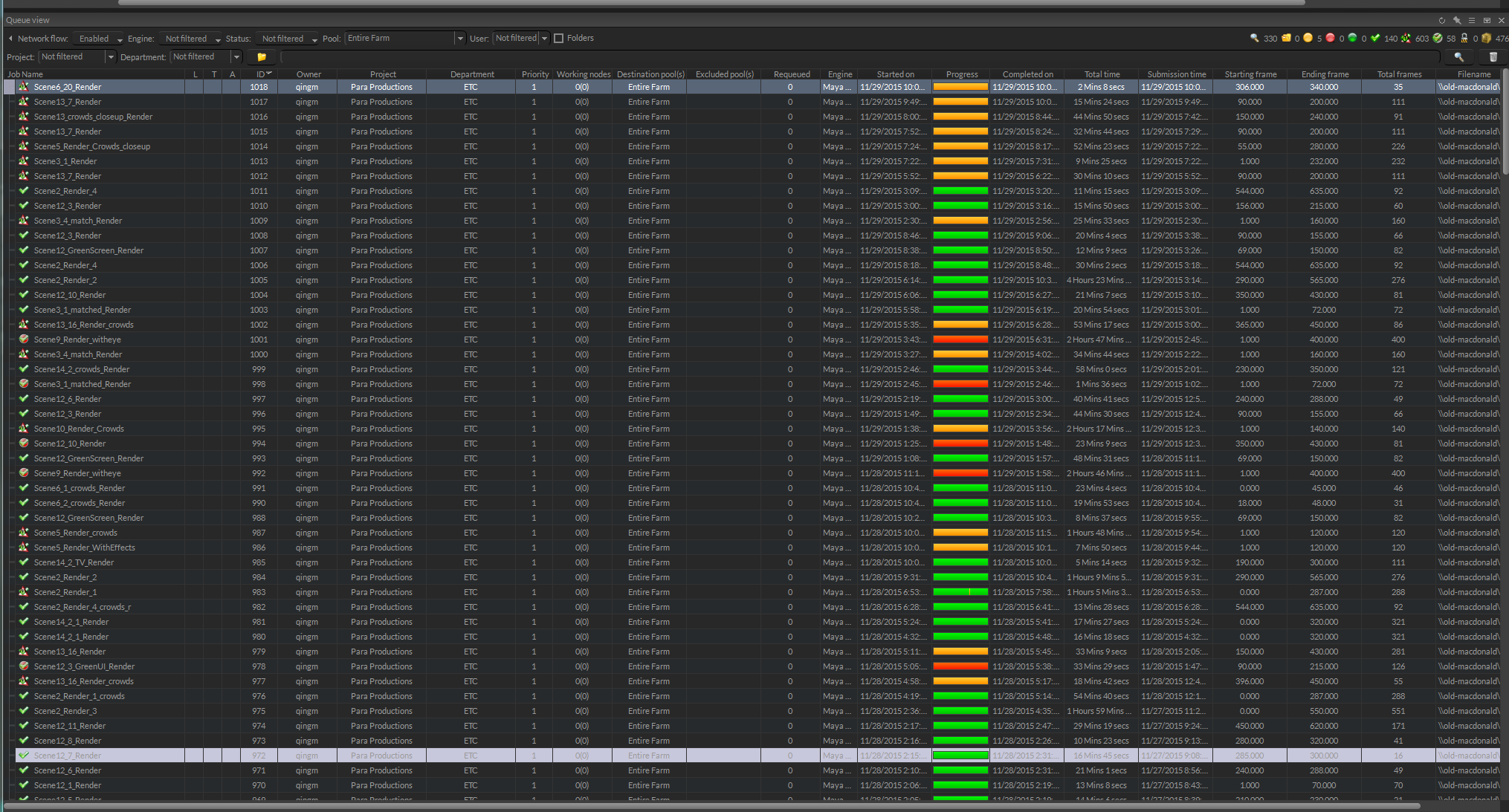1509x812 pixels.
Task: Open the Queue view hamburger options menu
Action: point(1471,21)
